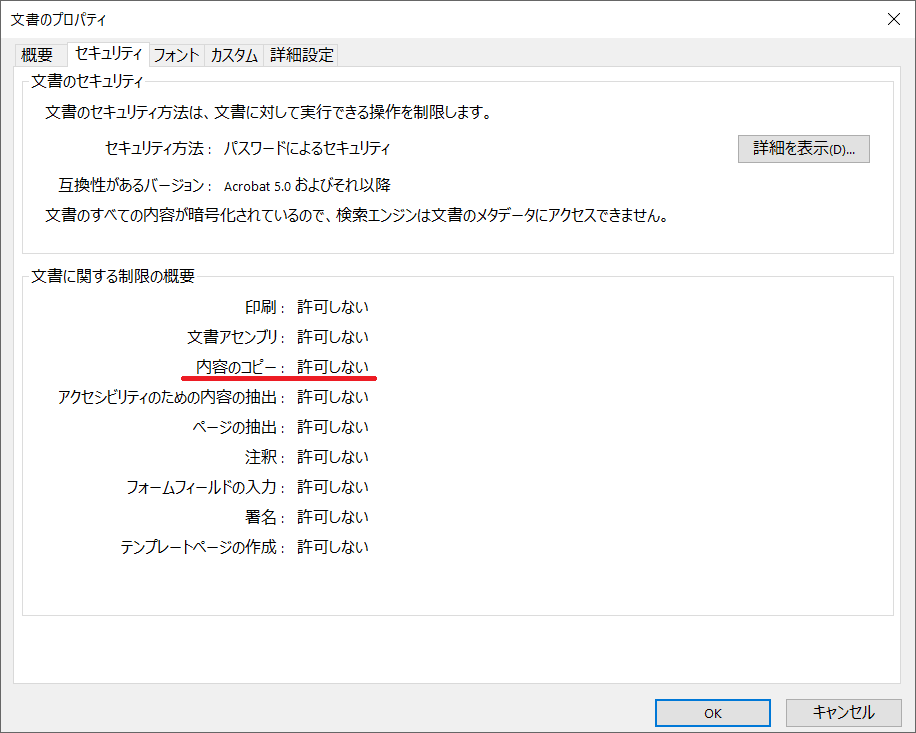
Task: Confirm the dialog with OK
Action: coord(713,713)
